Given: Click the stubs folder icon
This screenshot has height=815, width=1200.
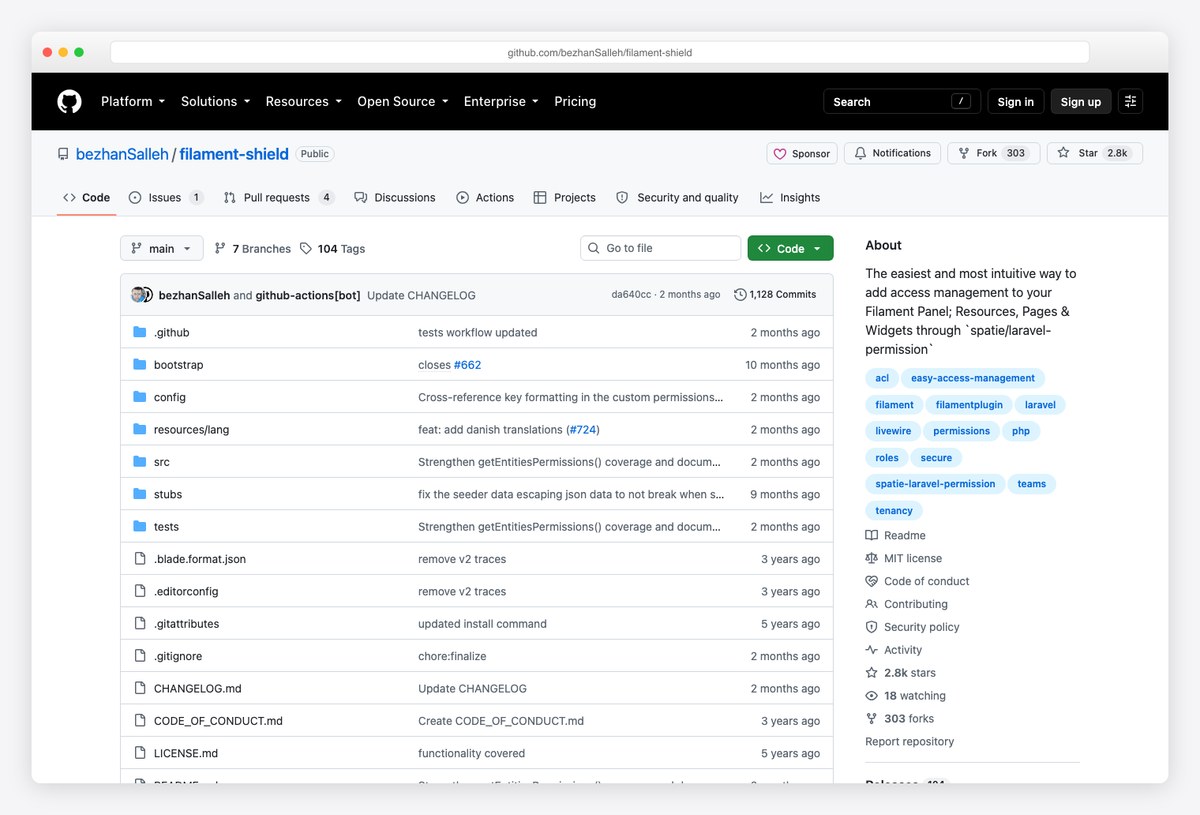Looking at the screenshot, I should click(140, 494).
